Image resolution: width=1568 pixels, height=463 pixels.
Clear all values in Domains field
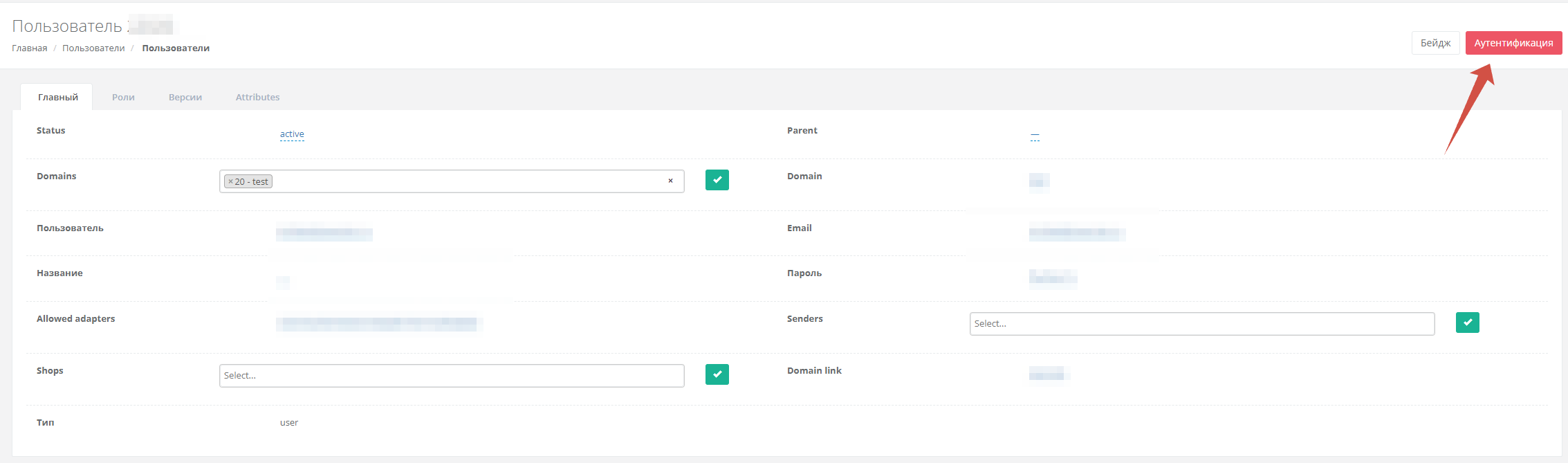670,181
